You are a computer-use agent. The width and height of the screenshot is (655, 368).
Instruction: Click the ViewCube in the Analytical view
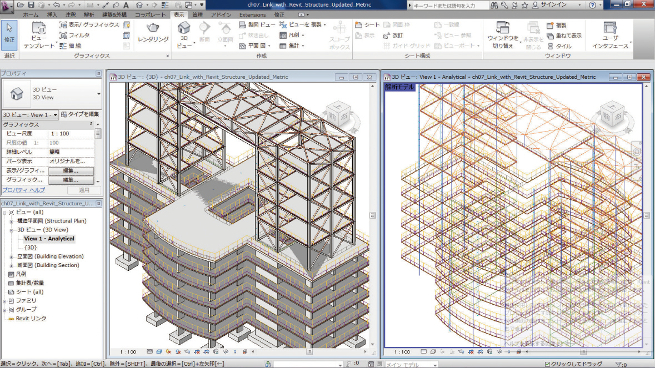(x=612, y=115)
